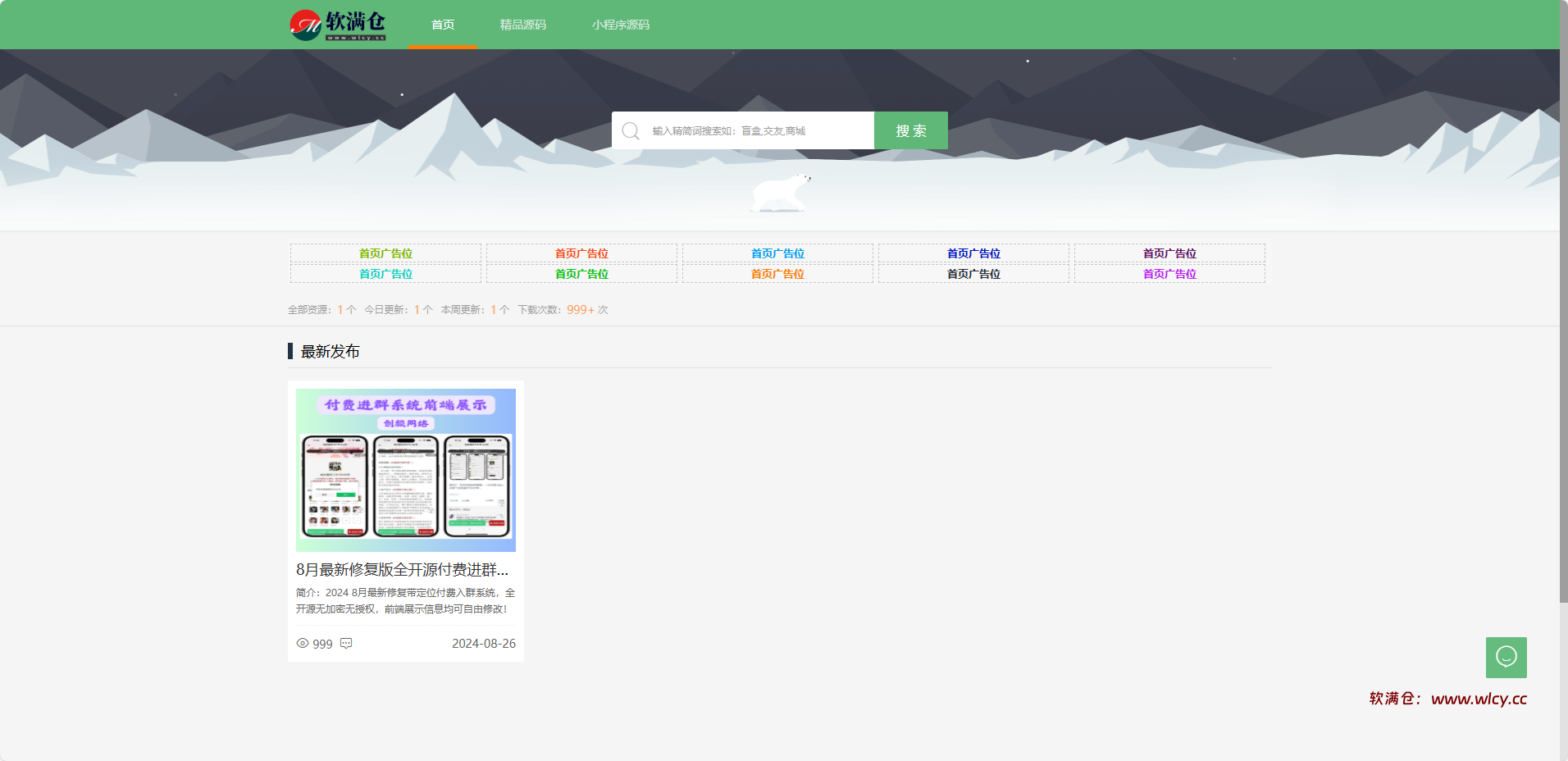Click the 全部资源 count text
The image size is (1568, 761).
pos(322,310)
